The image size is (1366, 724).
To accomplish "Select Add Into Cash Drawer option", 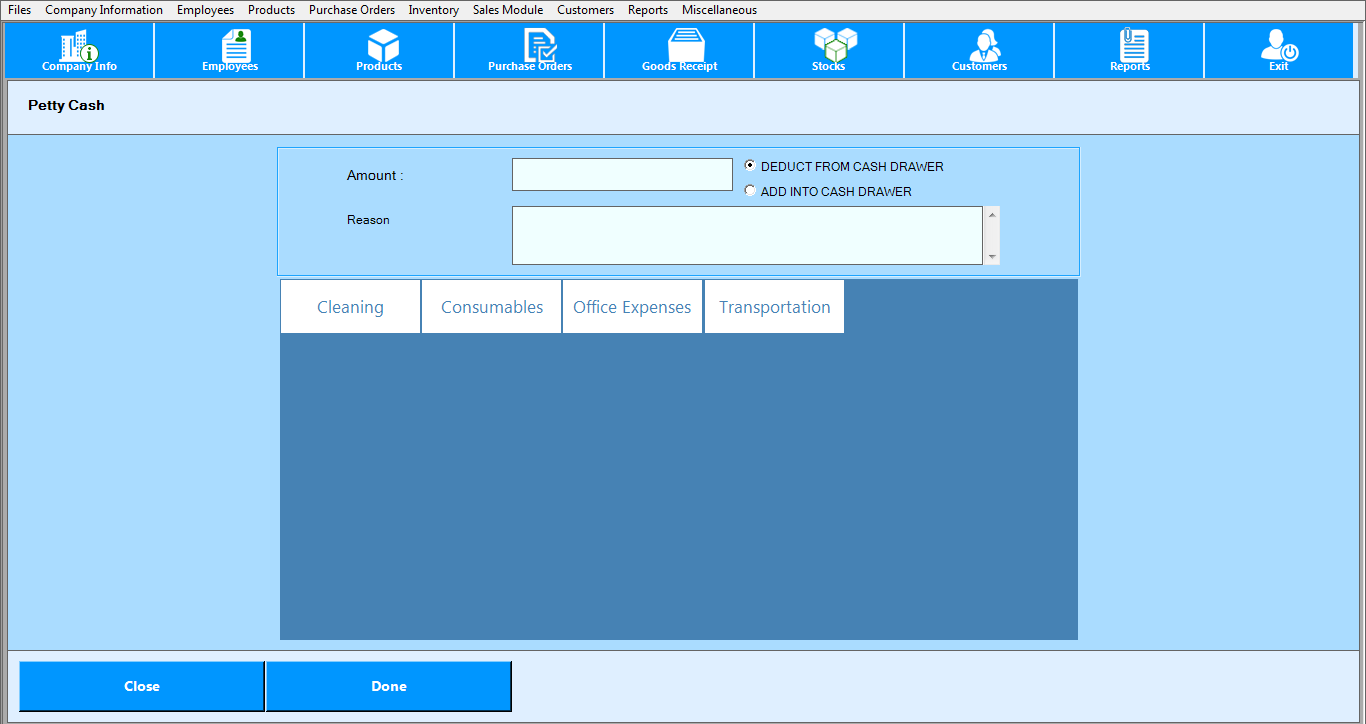I will [x=751, y=191].
